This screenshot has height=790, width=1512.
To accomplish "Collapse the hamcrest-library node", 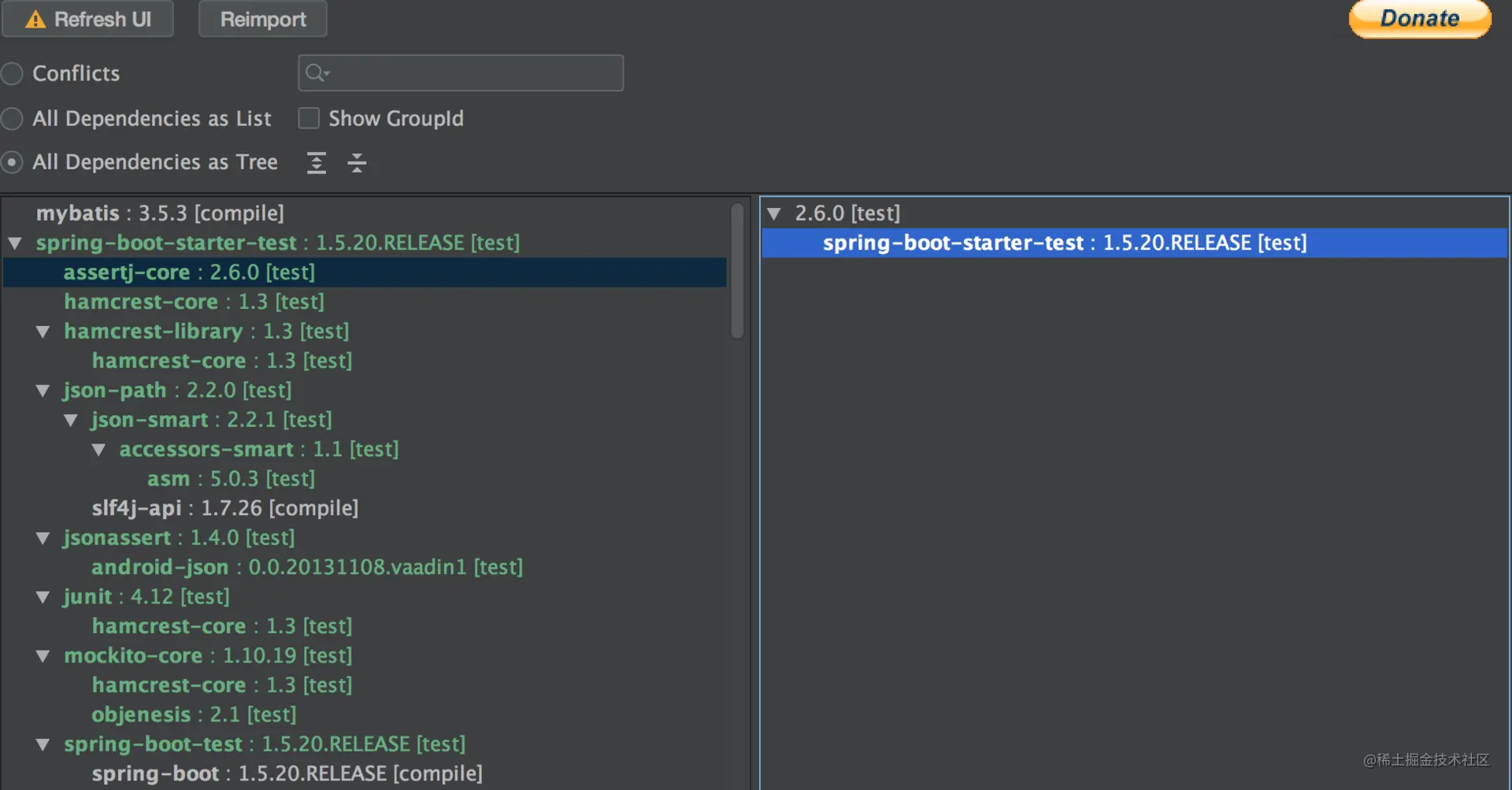I will [x=43, y=332].
